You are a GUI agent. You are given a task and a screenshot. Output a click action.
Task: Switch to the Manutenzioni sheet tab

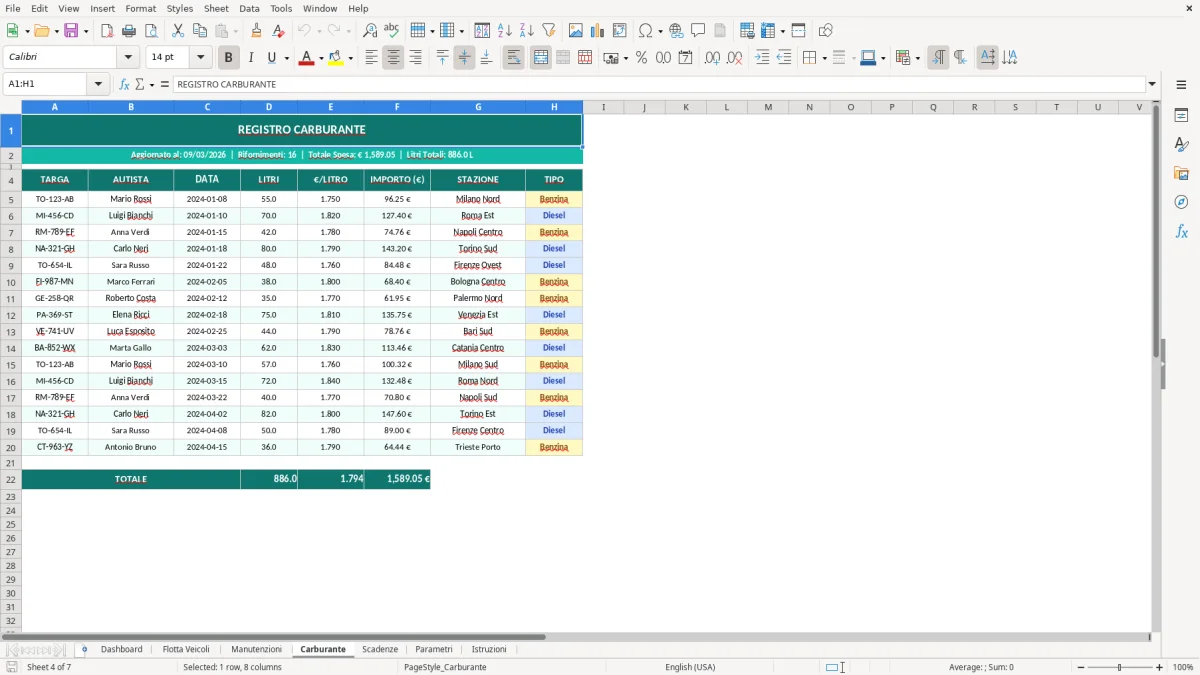(x=257, y=650)
